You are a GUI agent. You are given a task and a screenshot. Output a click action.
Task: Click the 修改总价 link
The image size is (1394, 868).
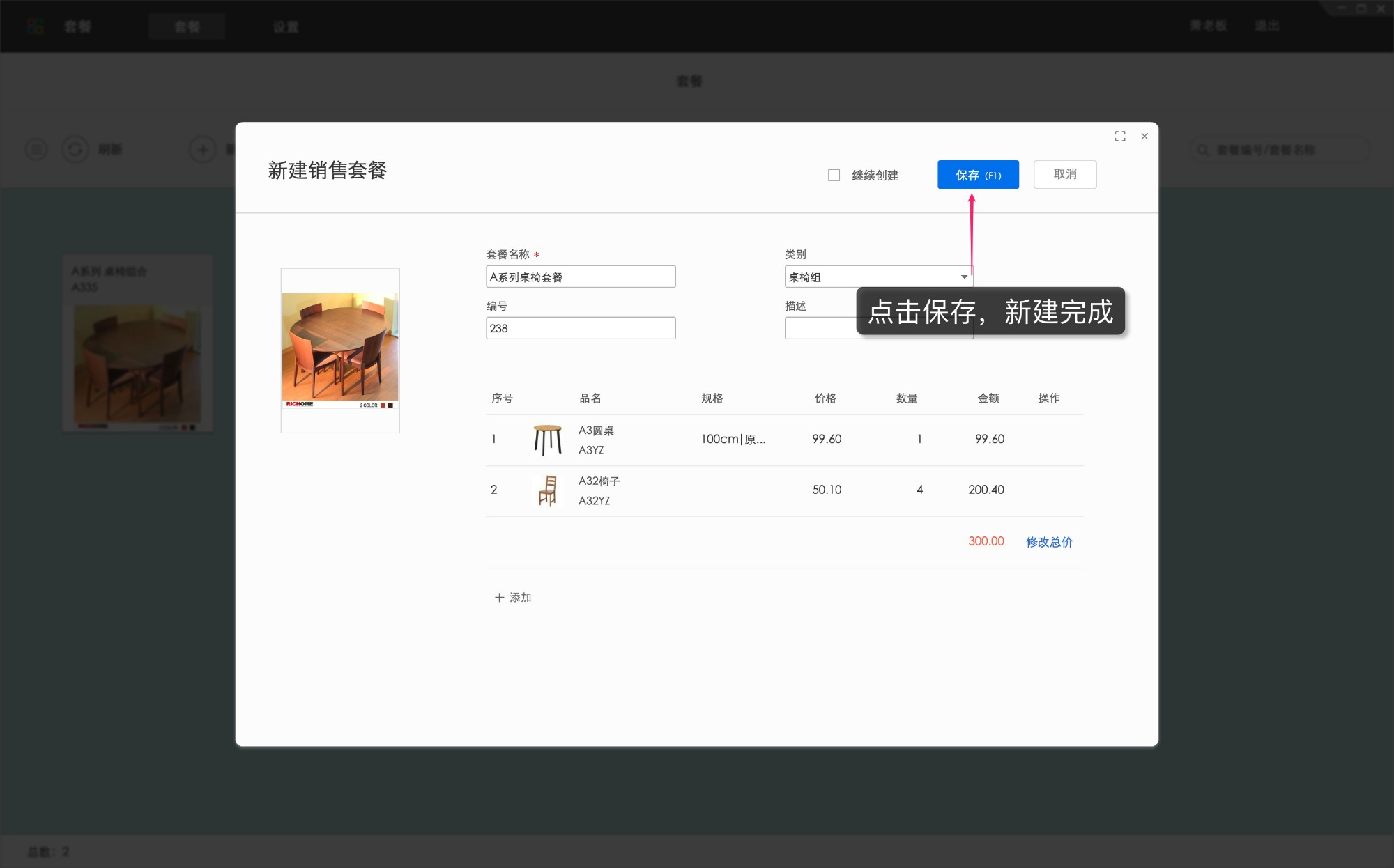pos(1048,542)
